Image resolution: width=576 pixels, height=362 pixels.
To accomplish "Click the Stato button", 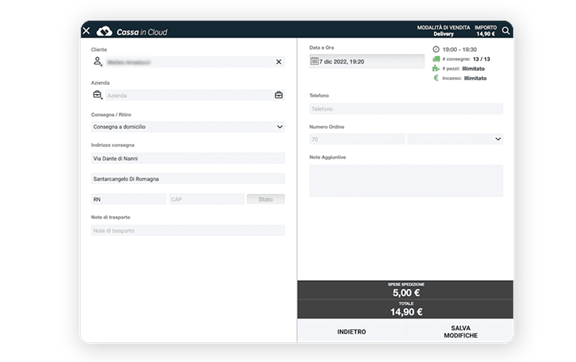I will pos(266,199).
